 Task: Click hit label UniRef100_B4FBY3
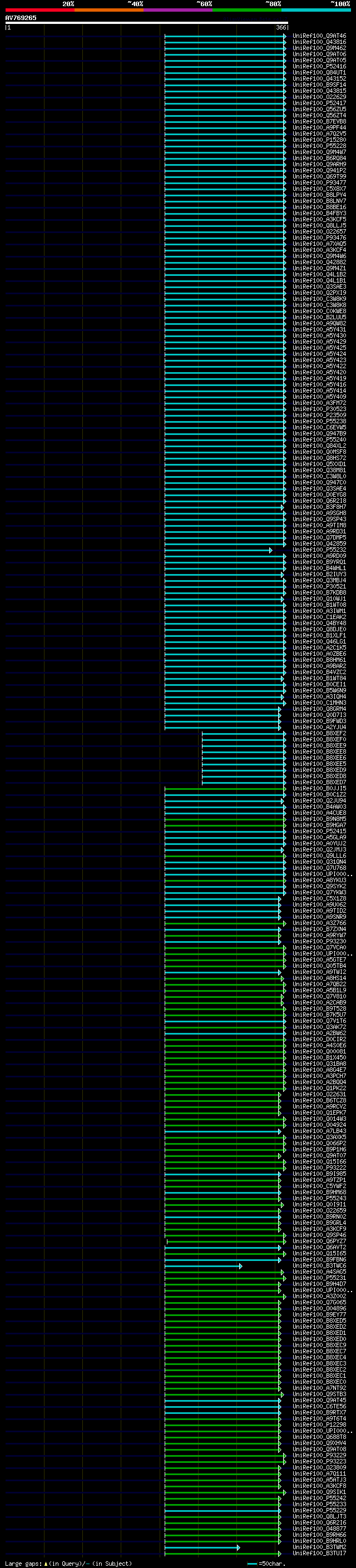pyautogui.click(x=319, y=213)
